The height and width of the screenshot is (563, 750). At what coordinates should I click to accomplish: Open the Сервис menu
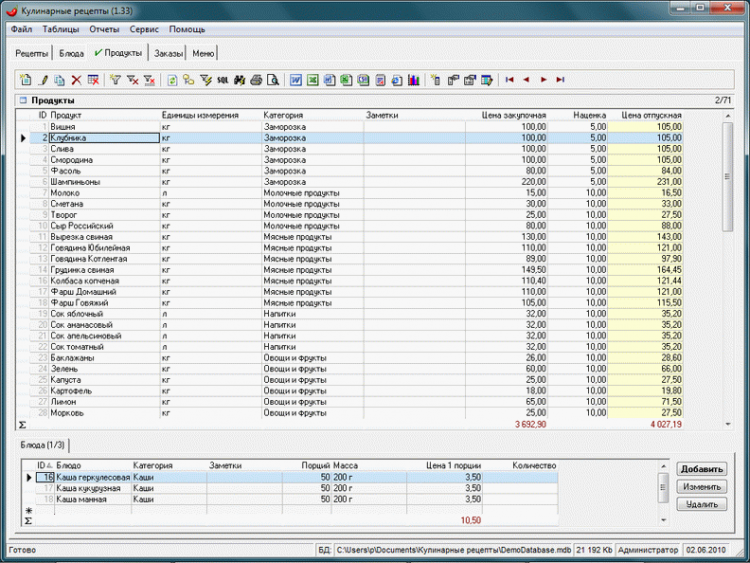144,30
